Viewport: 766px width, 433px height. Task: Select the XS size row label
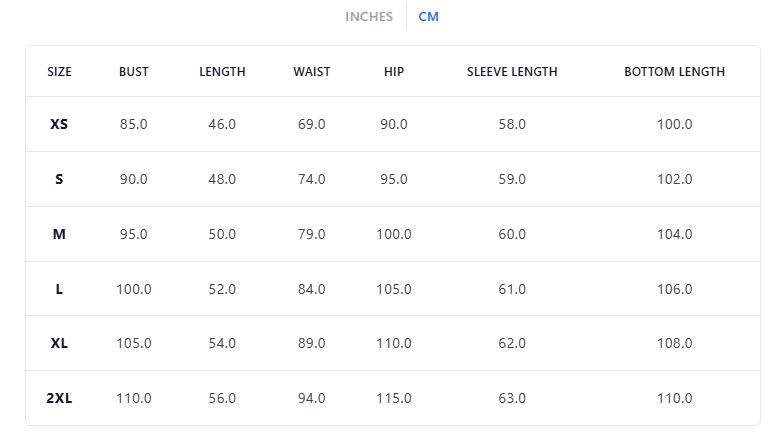[60, 124]
